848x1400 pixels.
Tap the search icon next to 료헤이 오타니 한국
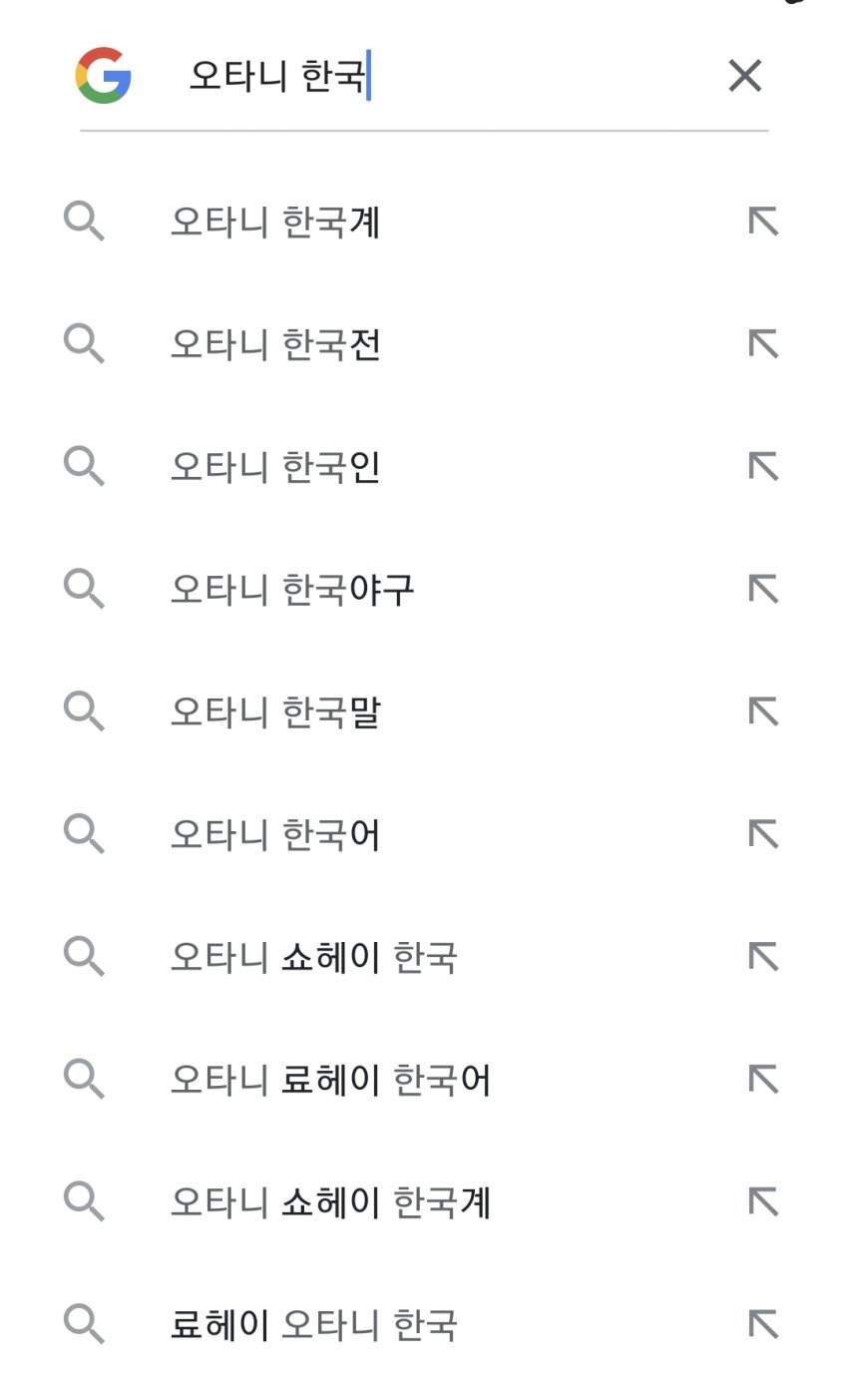pyautogui.click(x=84, y=1325)
